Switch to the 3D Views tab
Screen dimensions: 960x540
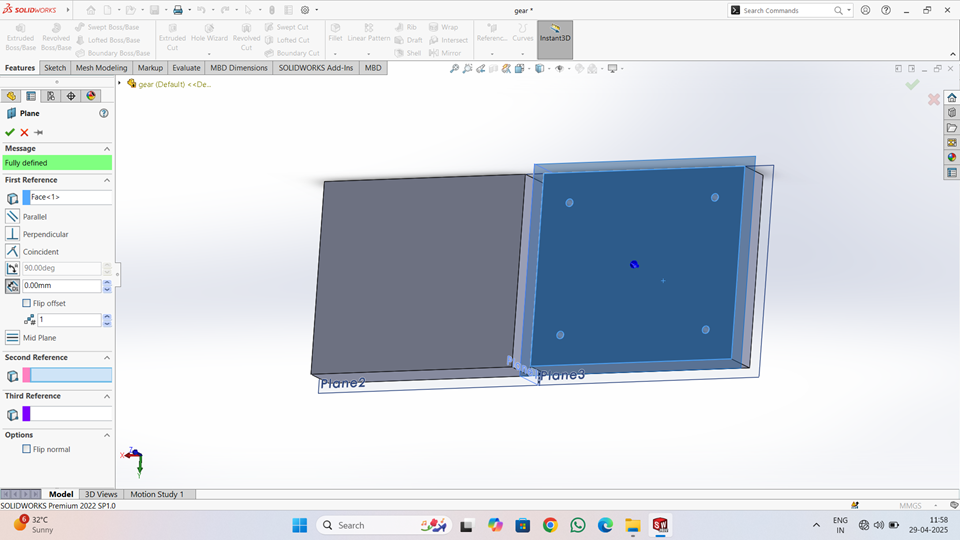point(101,494)
